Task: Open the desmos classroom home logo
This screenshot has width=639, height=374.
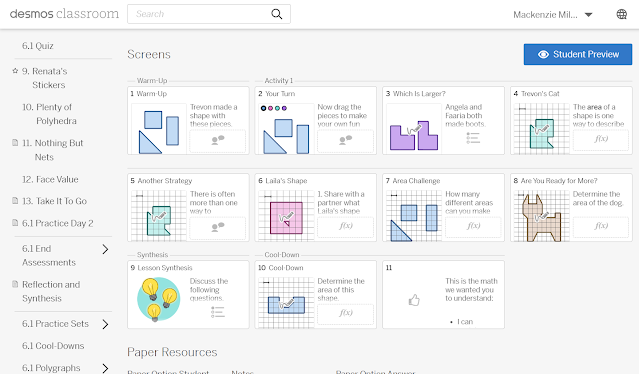Action: (64, 14)
